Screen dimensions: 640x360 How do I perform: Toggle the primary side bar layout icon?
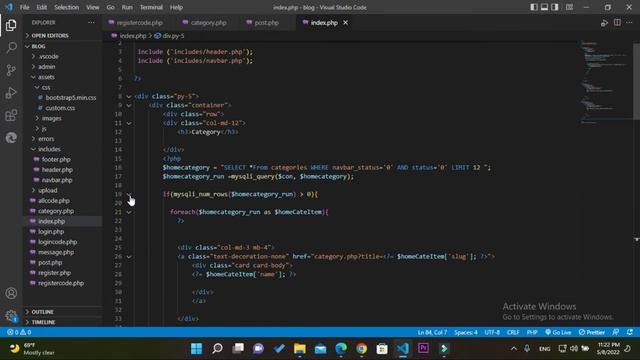click(534, 7)
